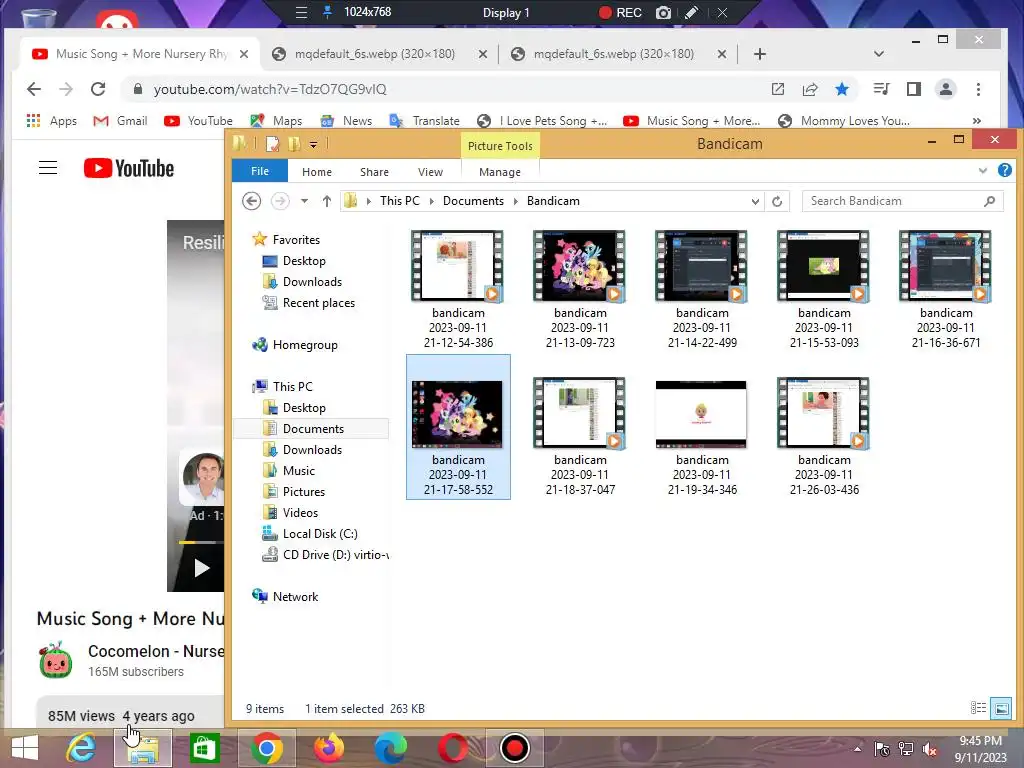Open the Home ribbon tab
Screen dimensions: 1024x768
(x=317, y=172)
